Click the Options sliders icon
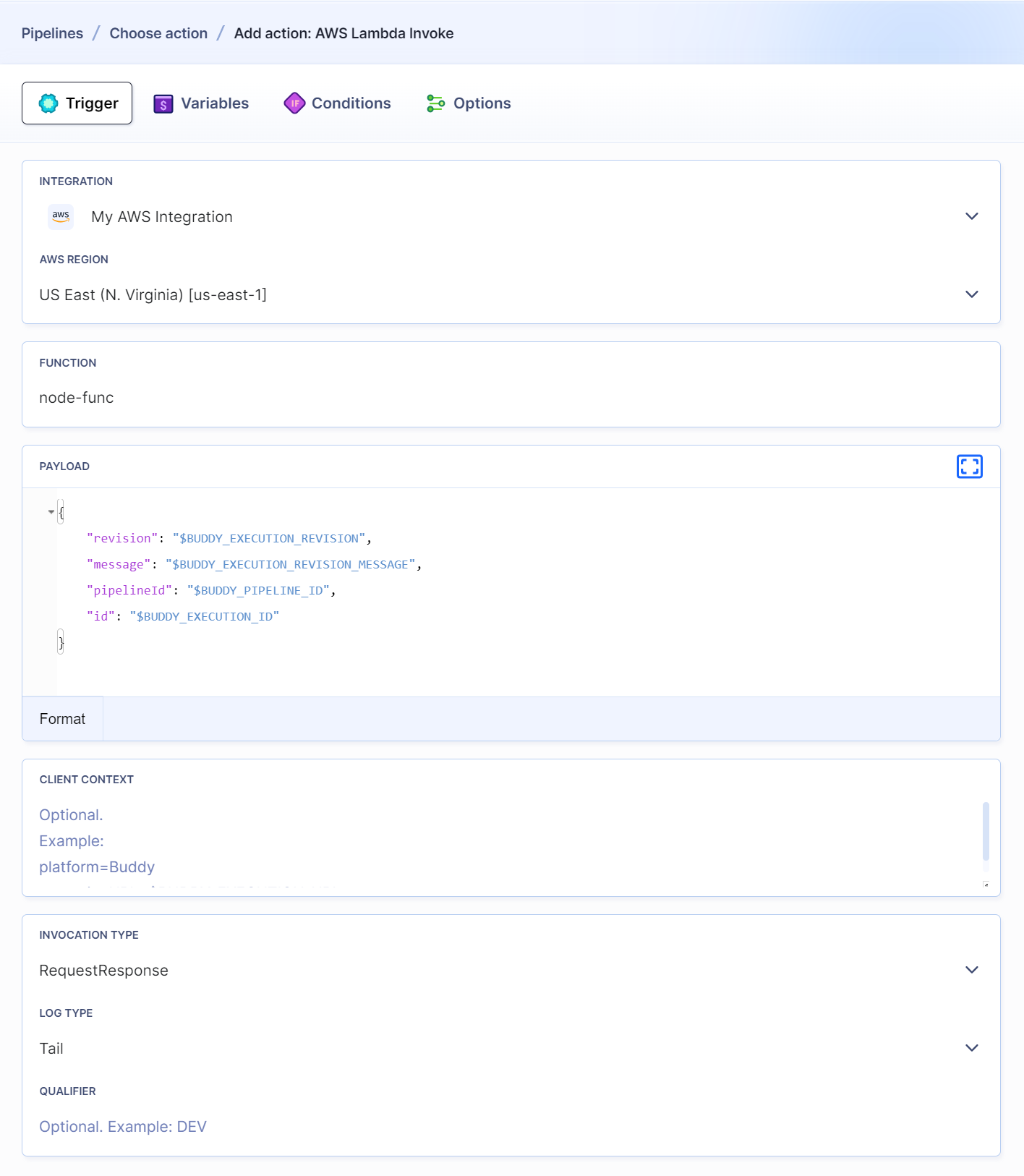 coord(435,103)
